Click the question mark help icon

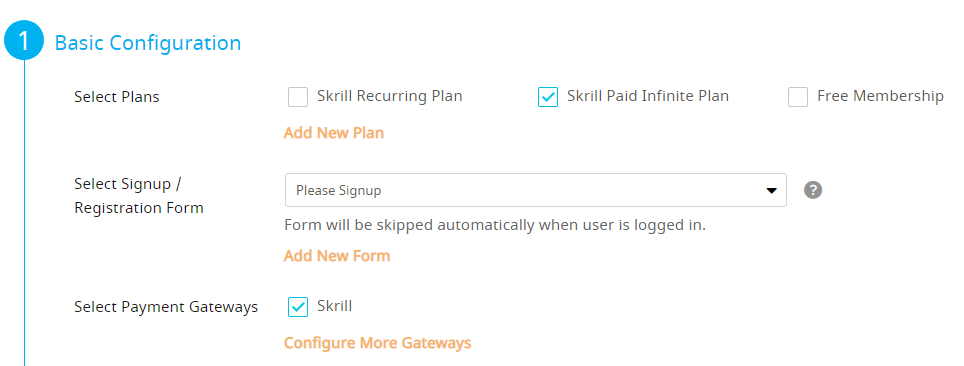coord(813,190)
